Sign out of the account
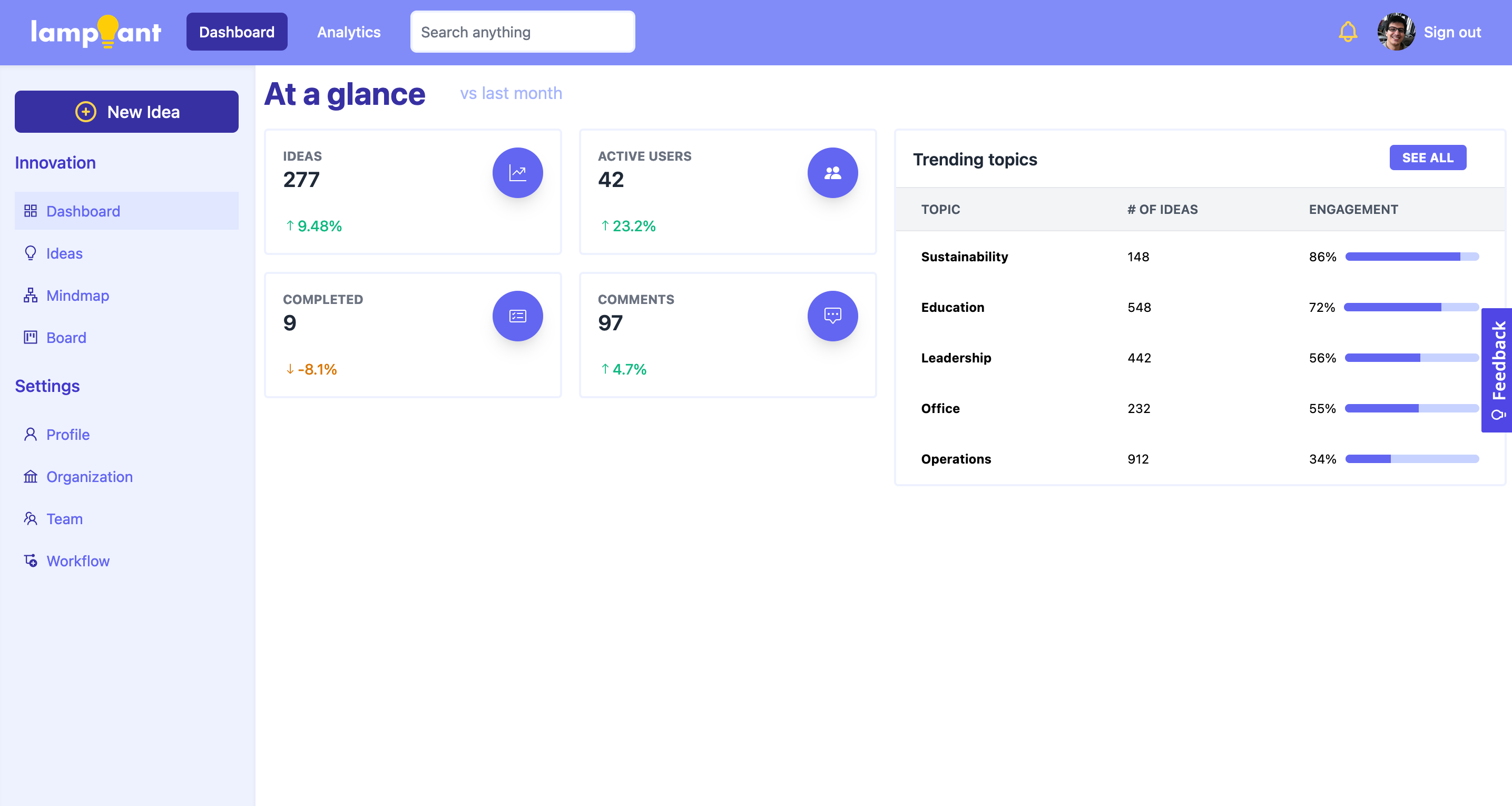Viewport: 1512px width, 806px height. tap(1452, 32)
